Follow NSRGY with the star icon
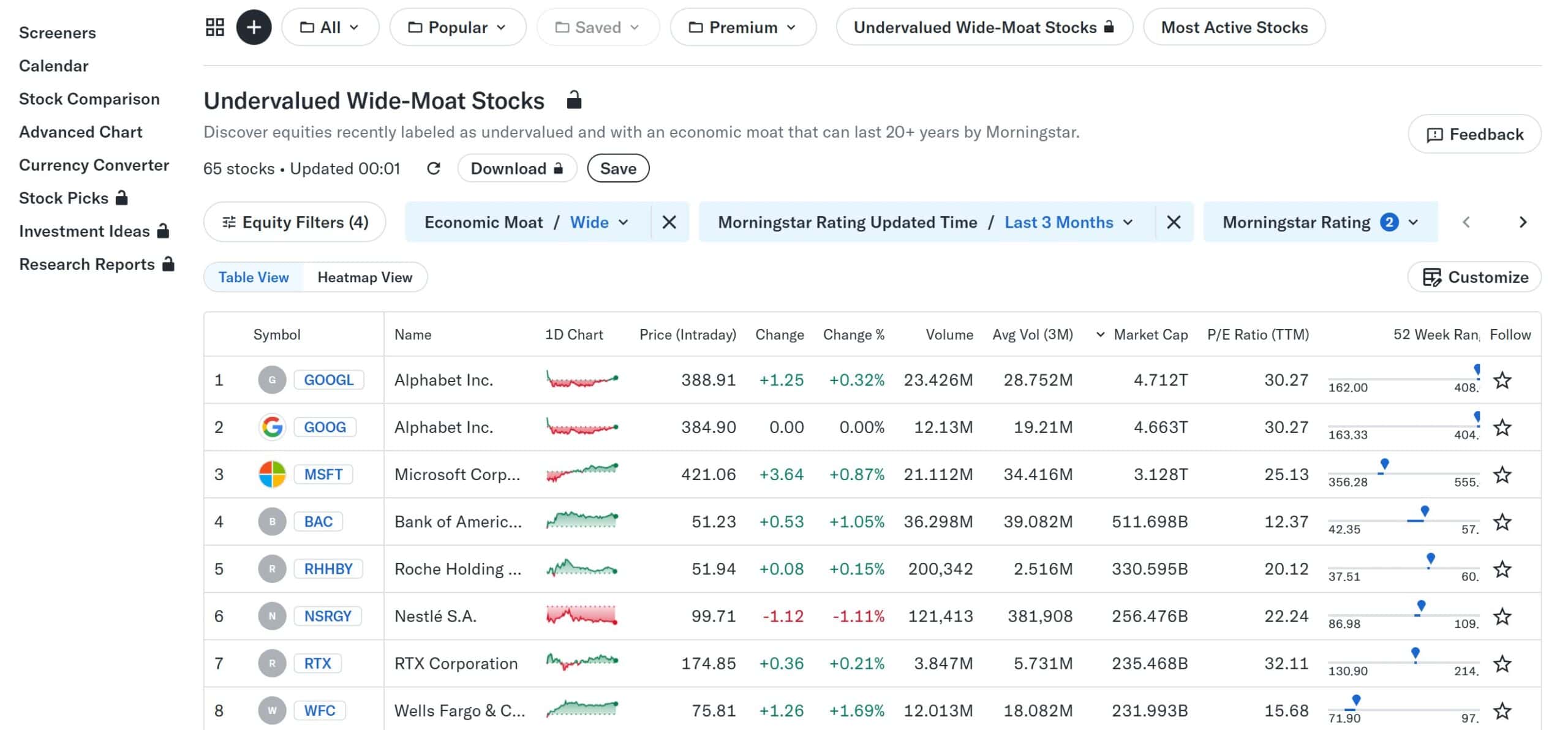 click(1502, 617)
